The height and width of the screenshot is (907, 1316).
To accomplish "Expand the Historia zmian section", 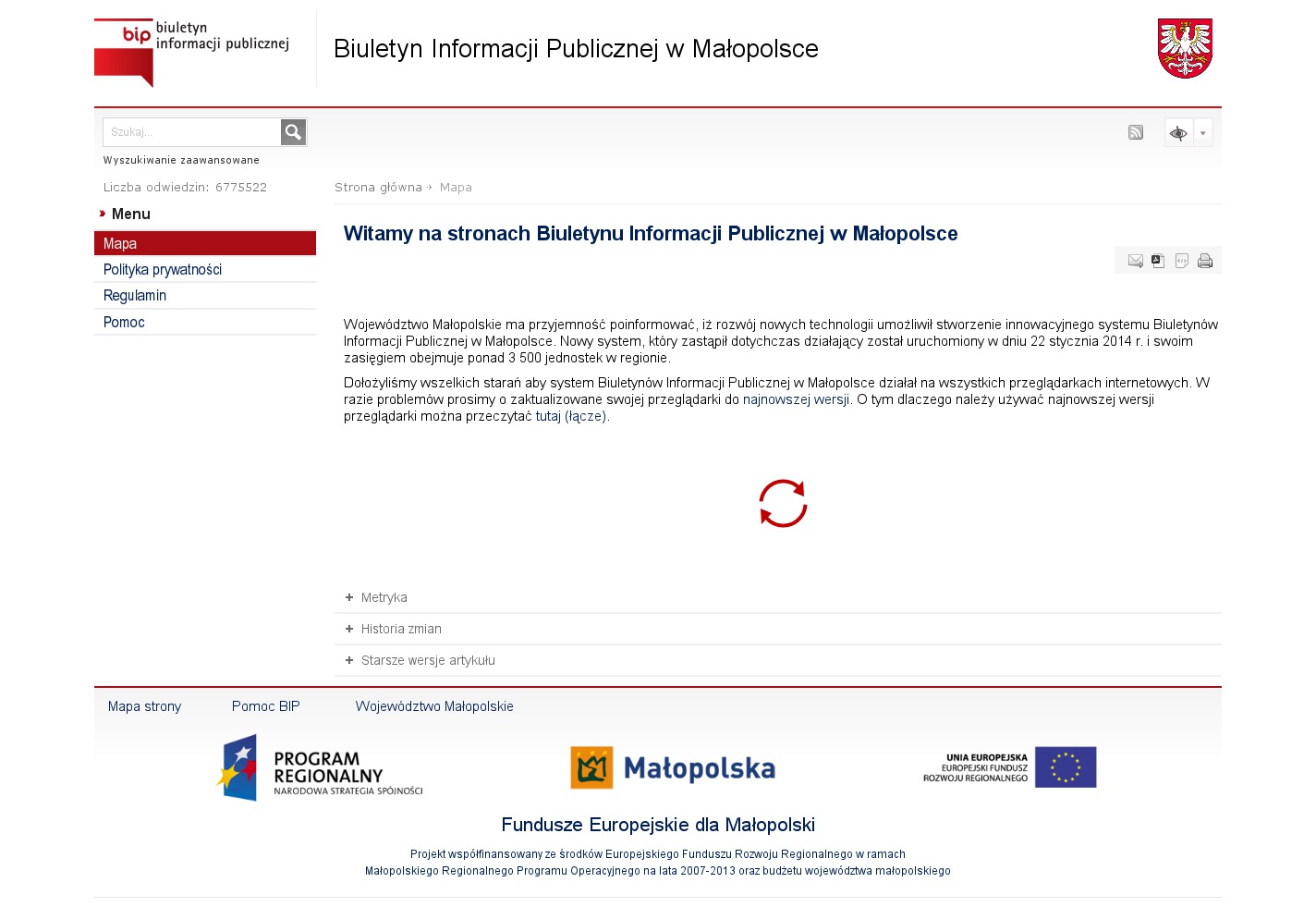I will pyautogui.click(x=400, y=630).
